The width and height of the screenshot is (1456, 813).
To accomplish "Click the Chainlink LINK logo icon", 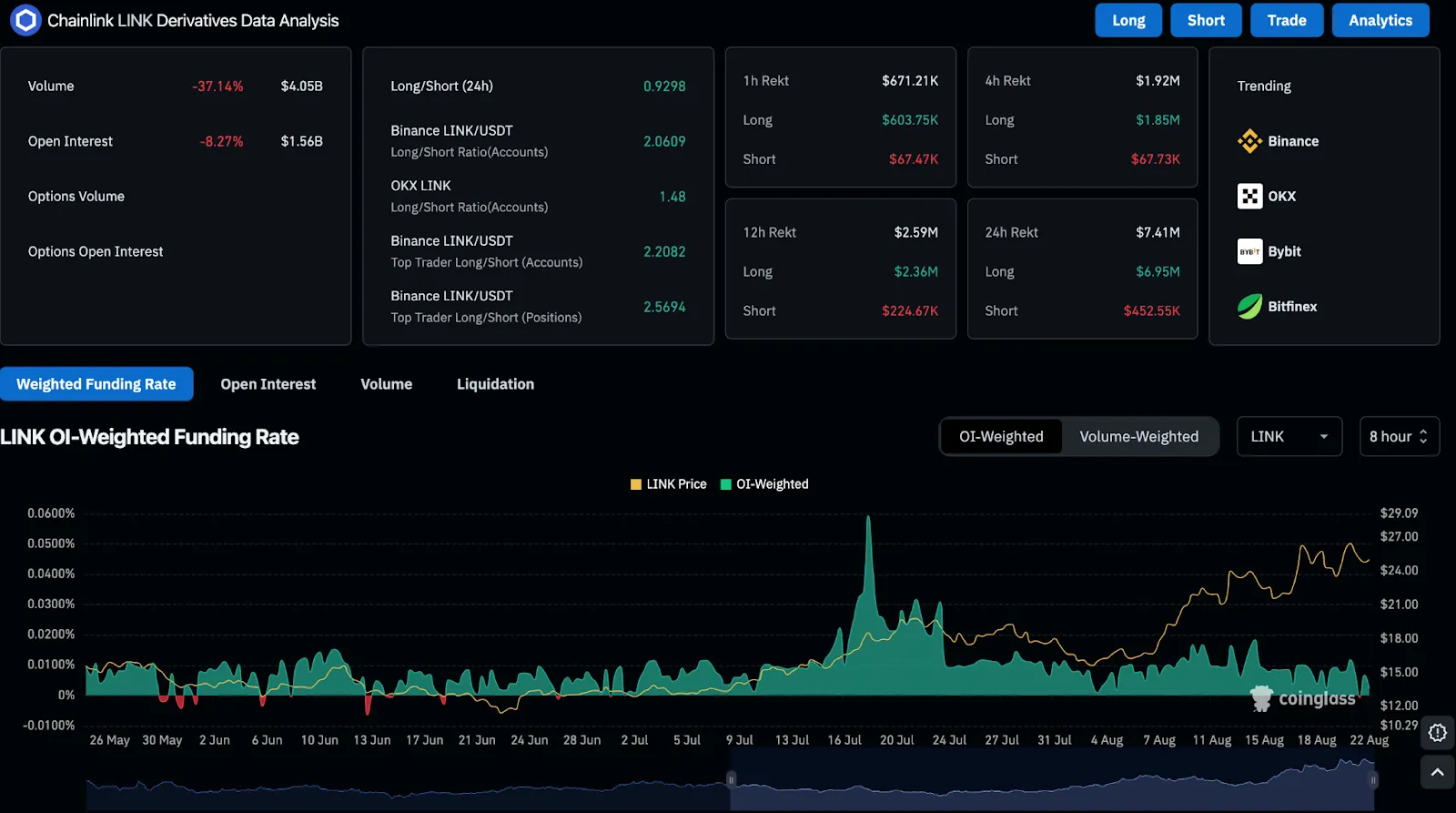I will (25, 20).
